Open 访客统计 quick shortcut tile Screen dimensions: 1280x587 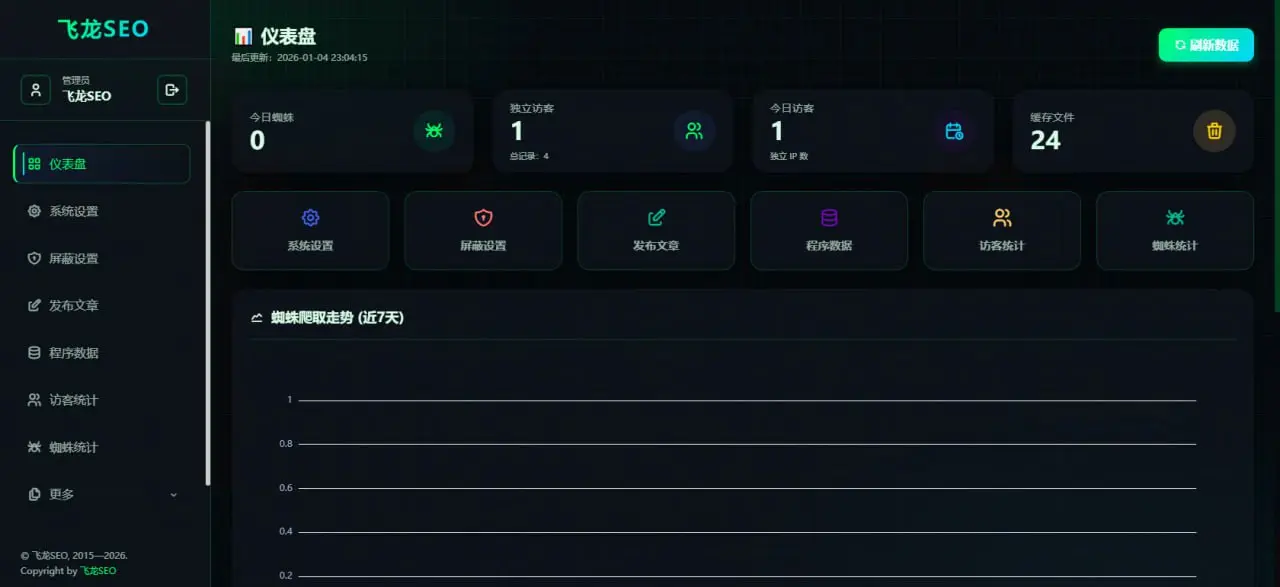click(1002, 230)
